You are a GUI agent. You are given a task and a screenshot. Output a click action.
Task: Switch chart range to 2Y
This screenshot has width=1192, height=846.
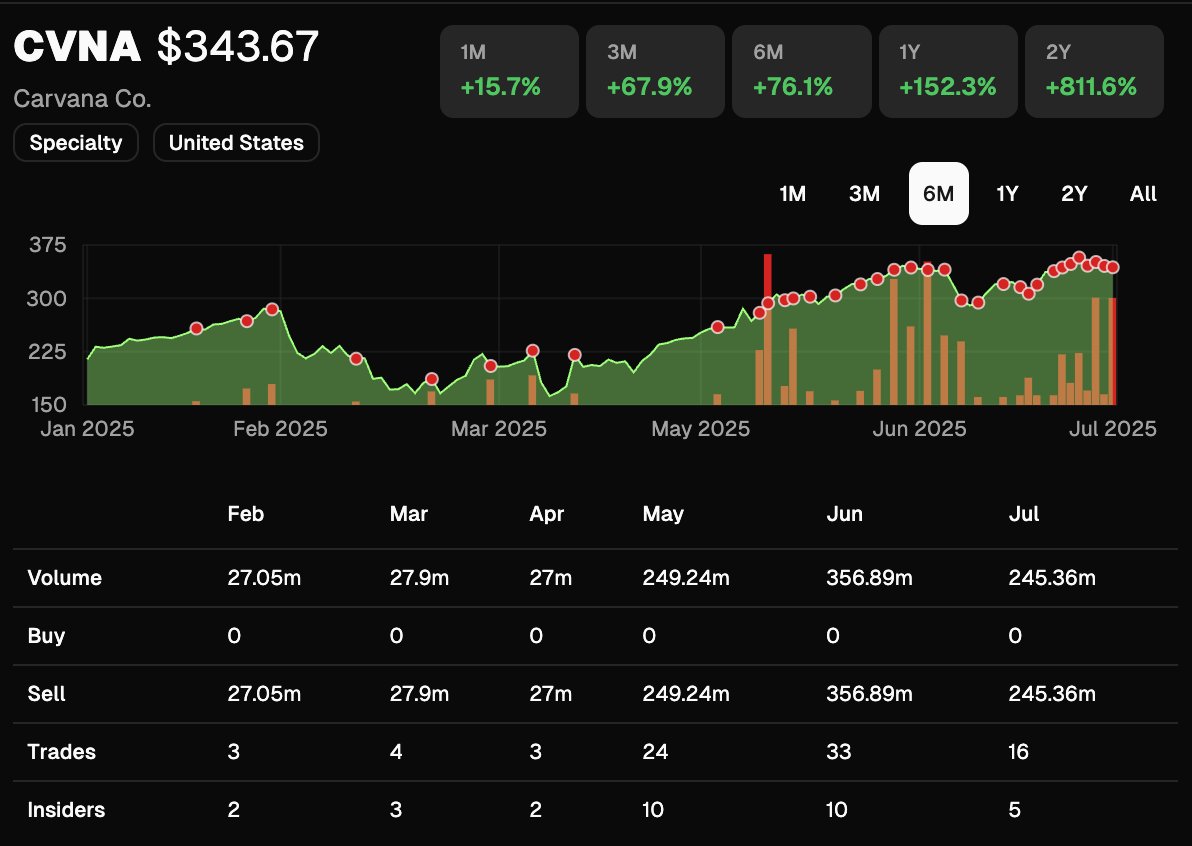point(1074,194)
